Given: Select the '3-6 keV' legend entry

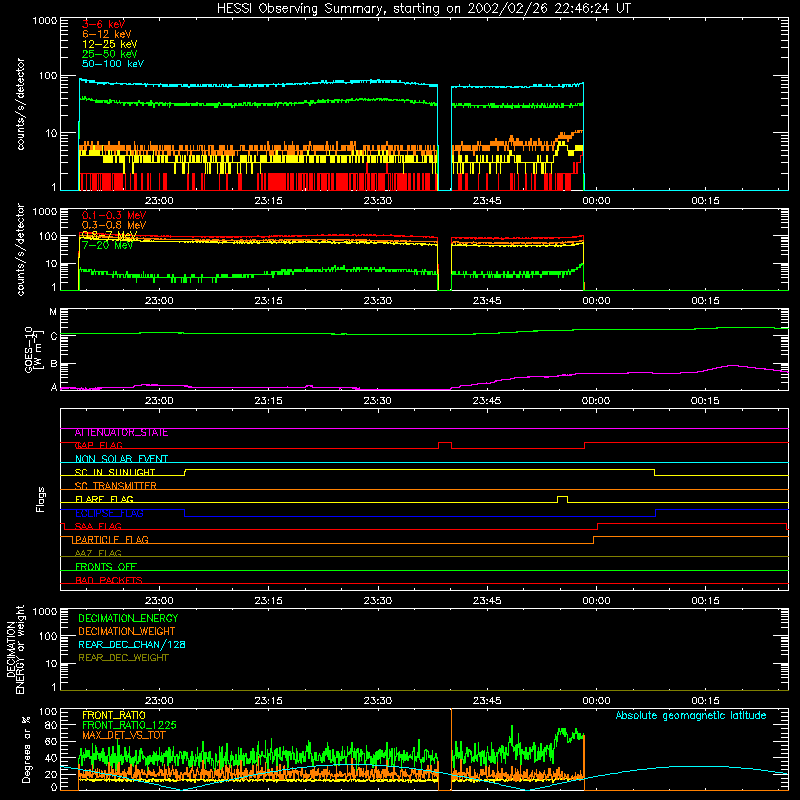Looking at the screenshot, I should coord(104,24).
